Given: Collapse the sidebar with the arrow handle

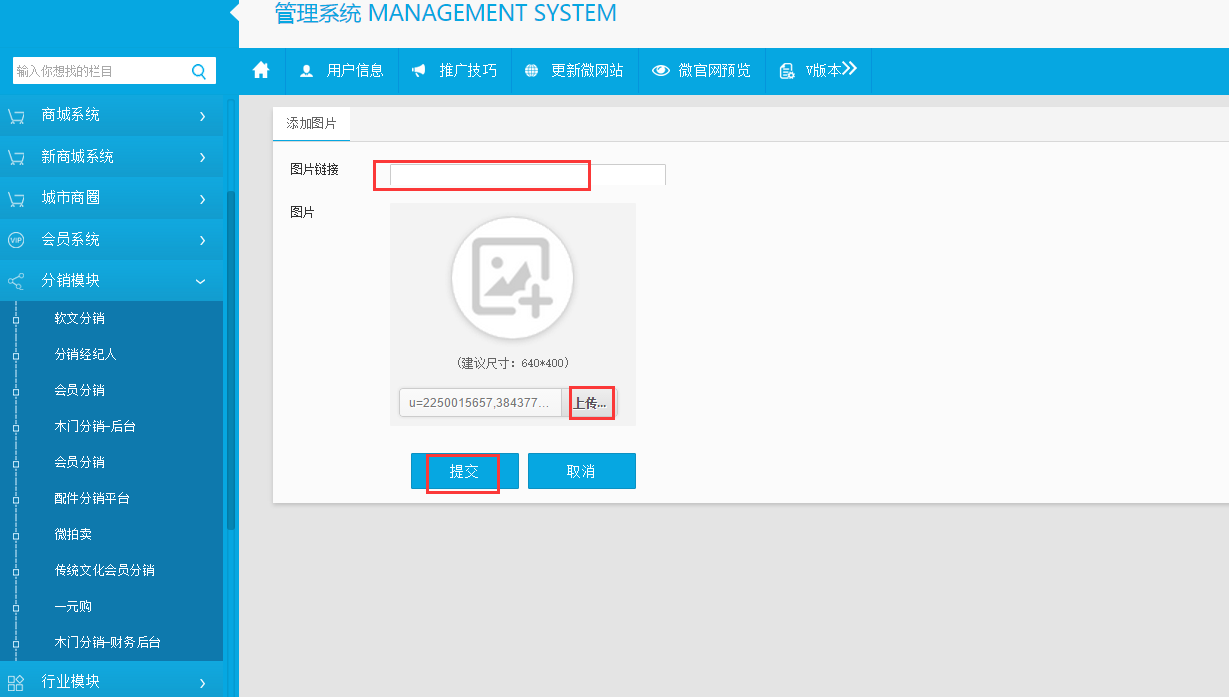Looking at the screenshot, I should [235, 12].
